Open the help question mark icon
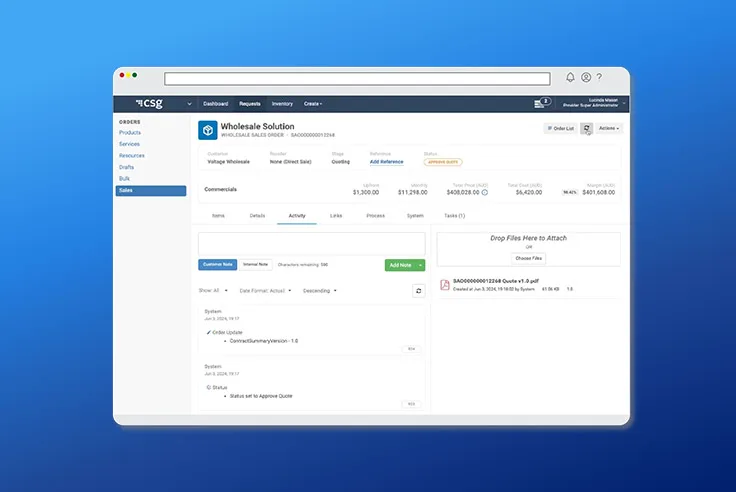 599,77
